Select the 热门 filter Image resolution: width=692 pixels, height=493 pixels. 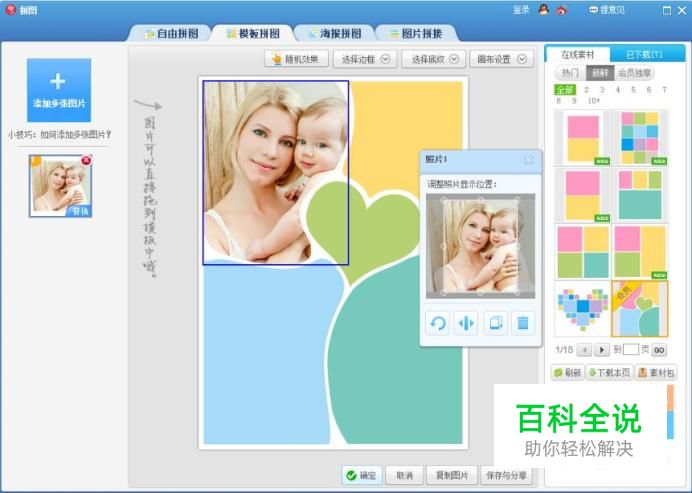point(570,73)
